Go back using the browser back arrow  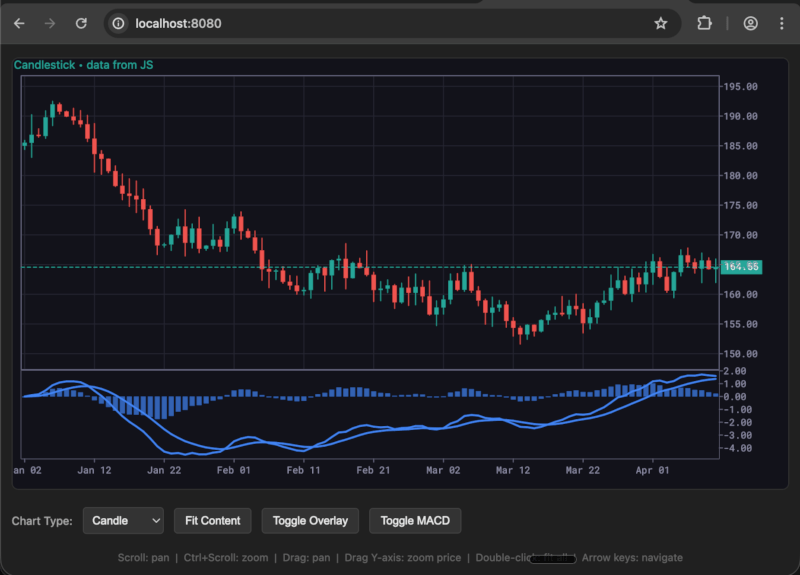[x=19, y=23]
